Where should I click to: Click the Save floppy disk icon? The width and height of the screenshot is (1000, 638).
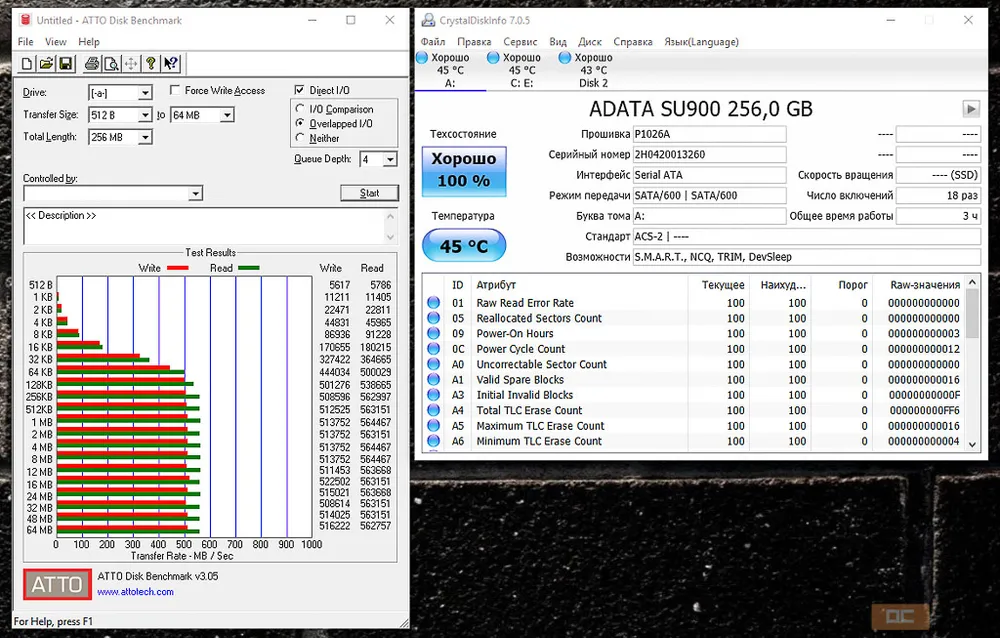[65, 64]
